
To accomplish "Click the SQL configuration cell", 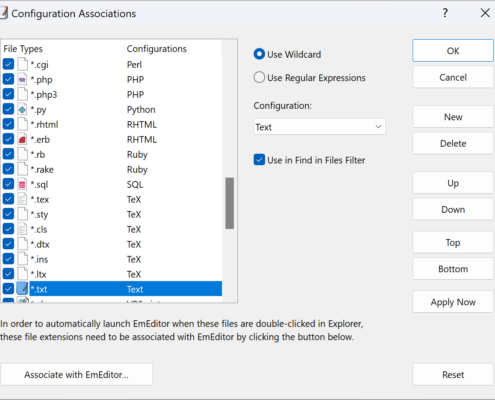I will 135,184.
